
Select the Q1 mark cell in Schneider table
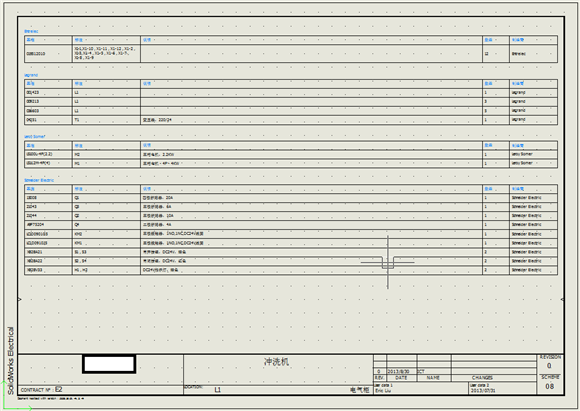pyautogui.click(x=106, y=198)
